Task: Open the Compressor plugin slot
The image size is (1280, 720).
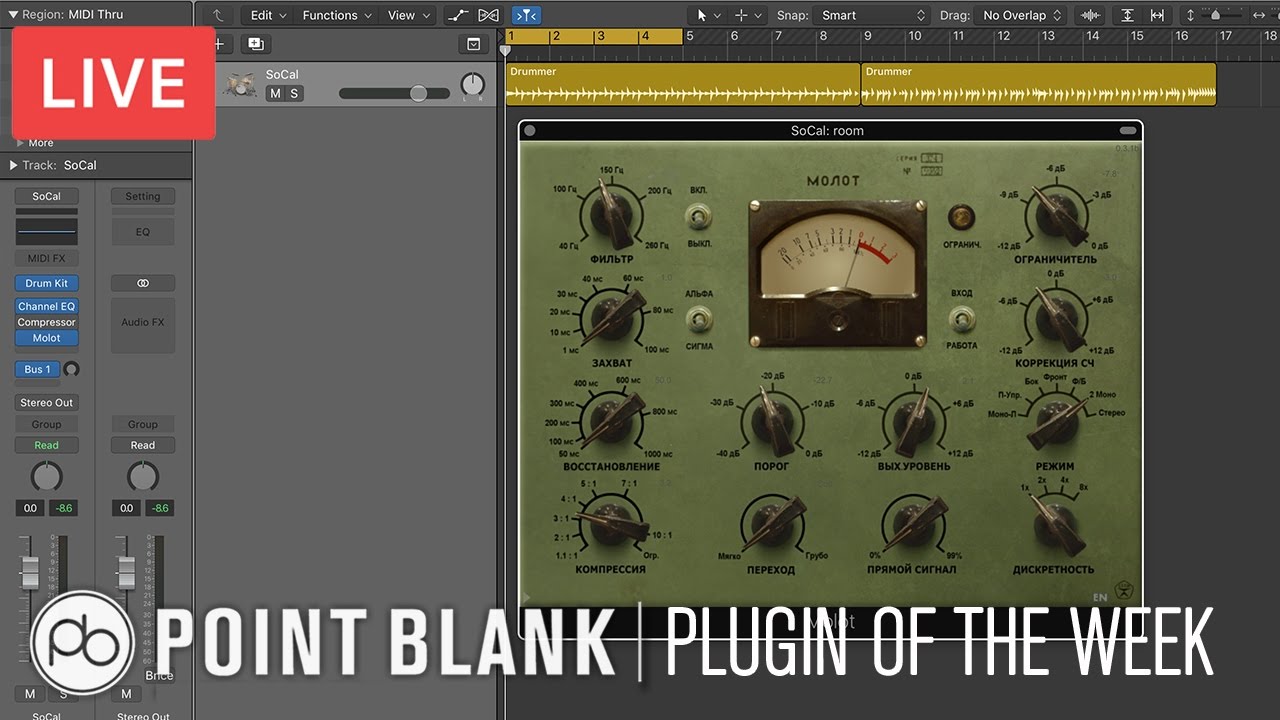Action: [46, 322]
